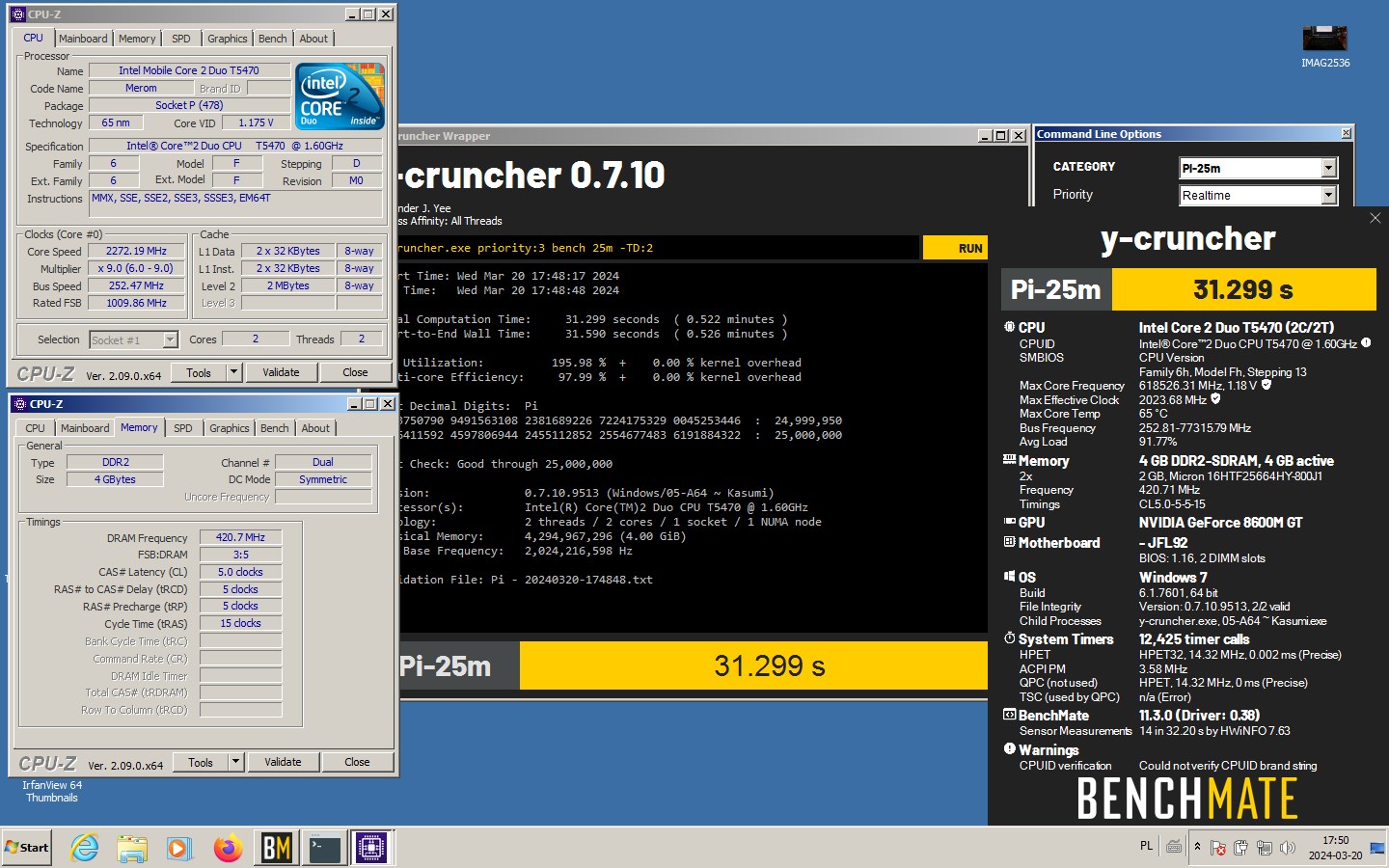Click the yellow RUN button
Image resolution: width=1389 pixels, height=868 pixels.
pos(955,248)
